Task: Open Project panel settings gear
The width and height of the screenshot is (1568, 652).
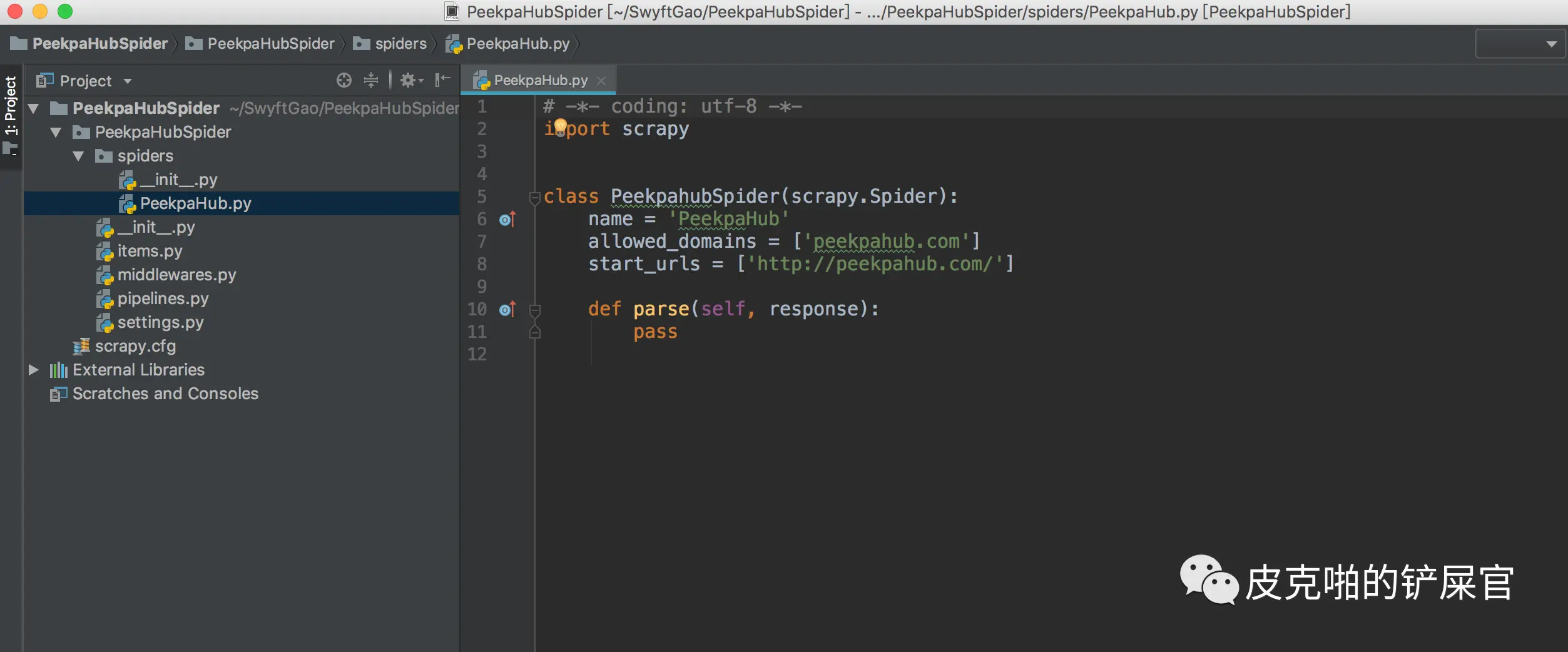Action: pyautogui.click(x=410, y=80)
